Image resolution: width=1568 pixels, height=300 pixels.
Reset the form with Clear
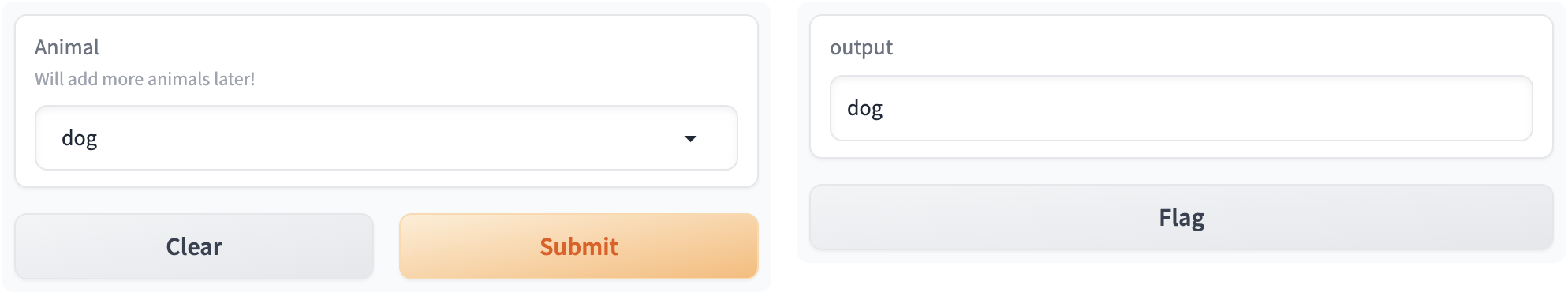194,246
